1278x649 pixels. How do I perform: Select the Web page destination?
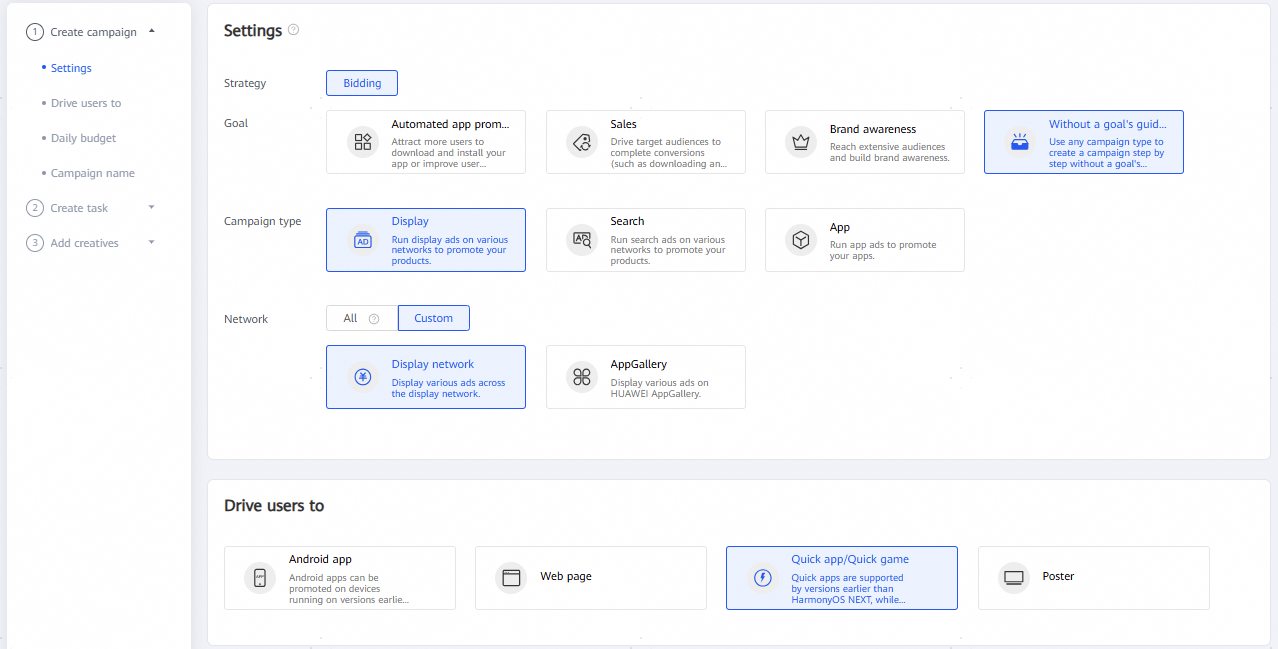point(590,577)
